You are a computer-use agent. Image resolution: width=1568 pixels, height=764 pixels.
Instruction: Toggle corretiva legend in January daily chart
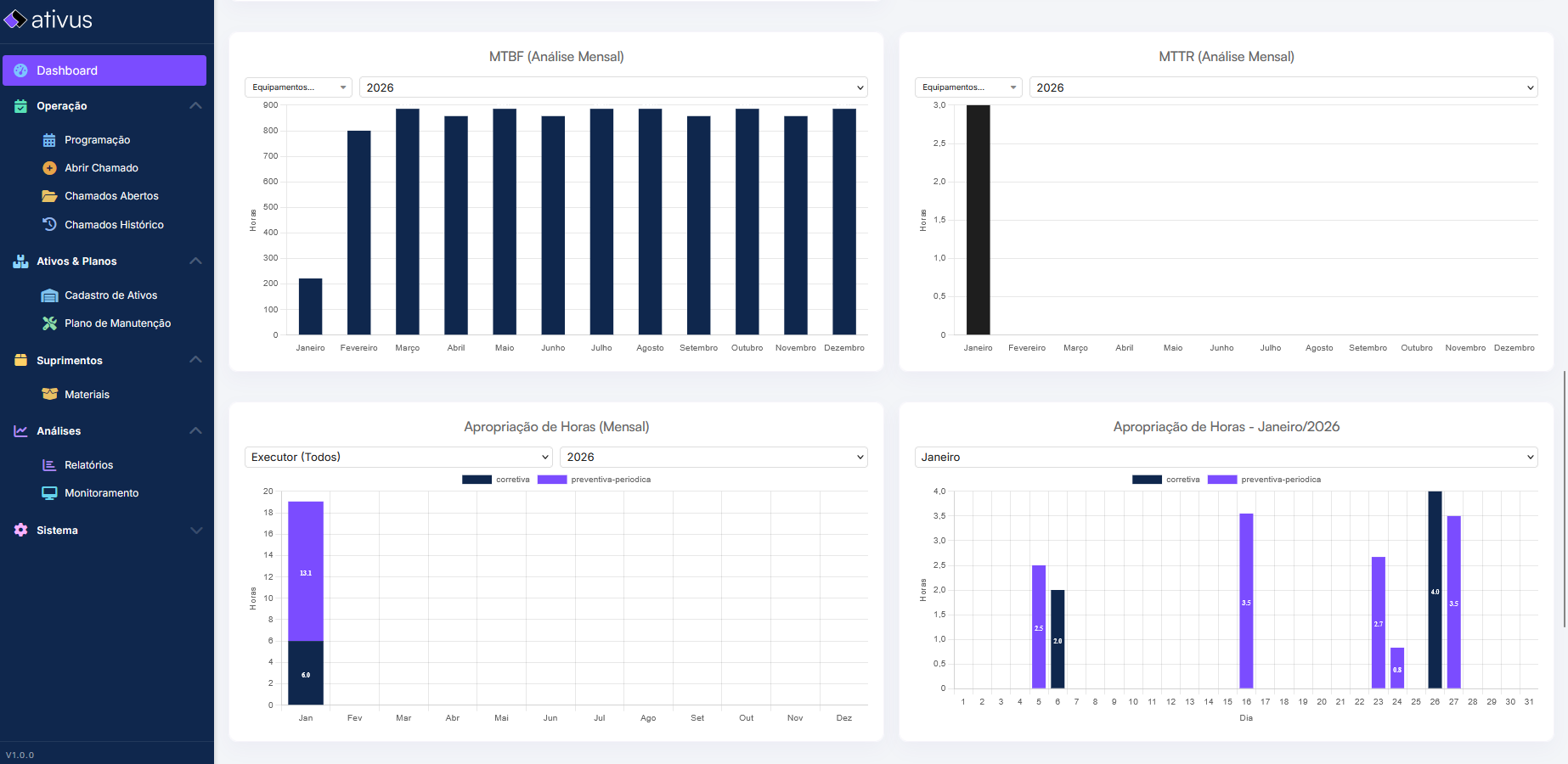click(x=1166, y=480)
